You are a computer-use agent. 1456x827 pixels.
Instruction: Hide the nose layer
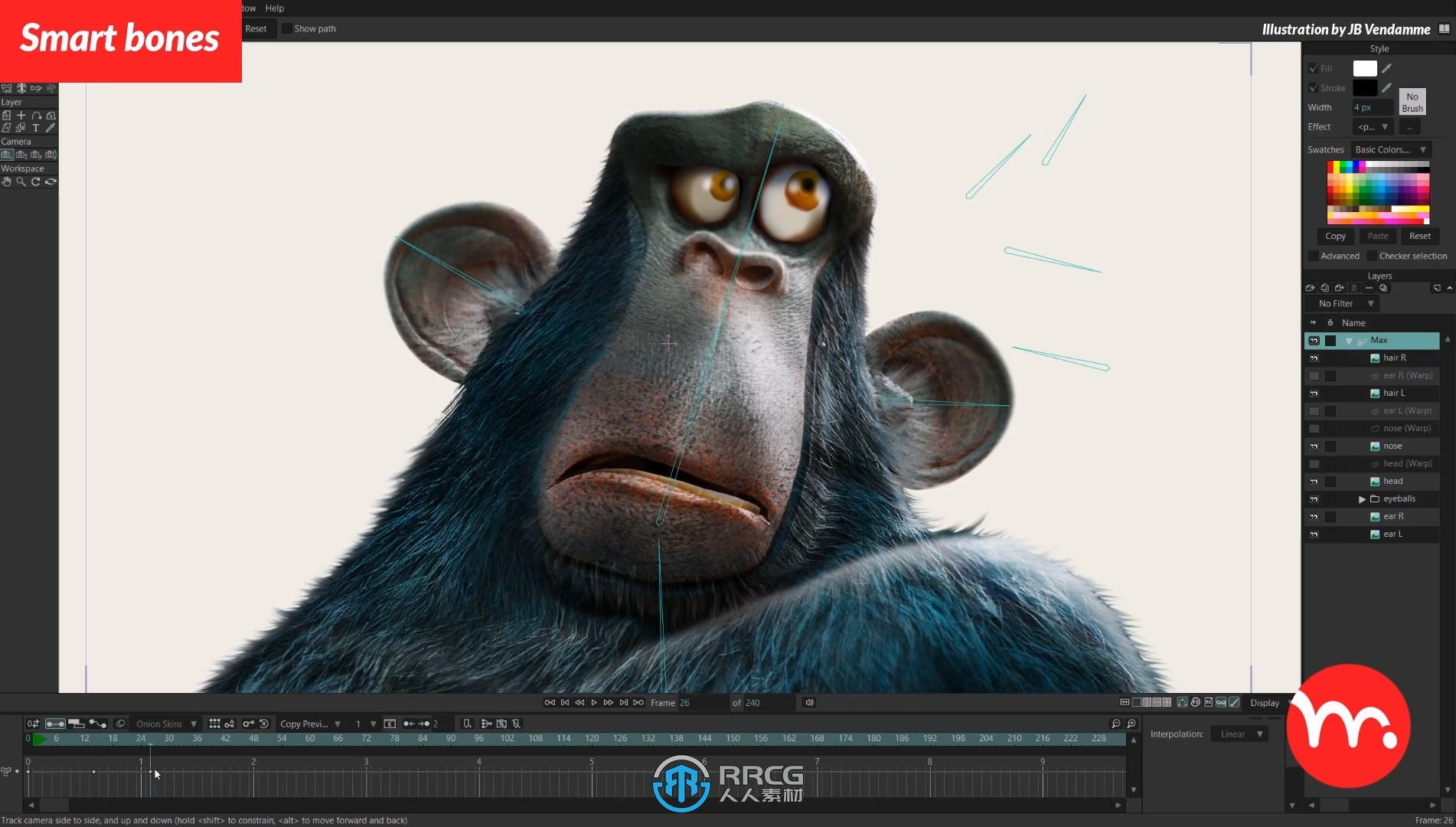pos(1314,446)
